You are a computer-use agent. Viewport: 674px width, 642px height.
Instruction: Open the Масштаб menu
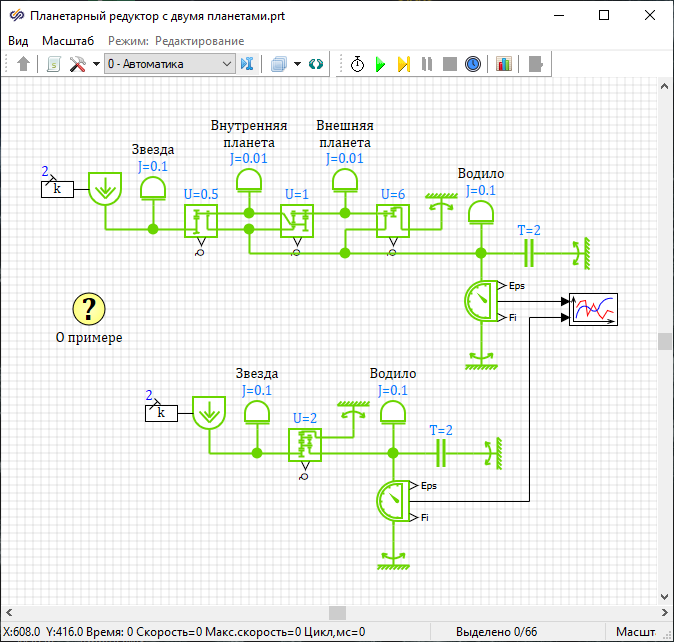(68, 41)
